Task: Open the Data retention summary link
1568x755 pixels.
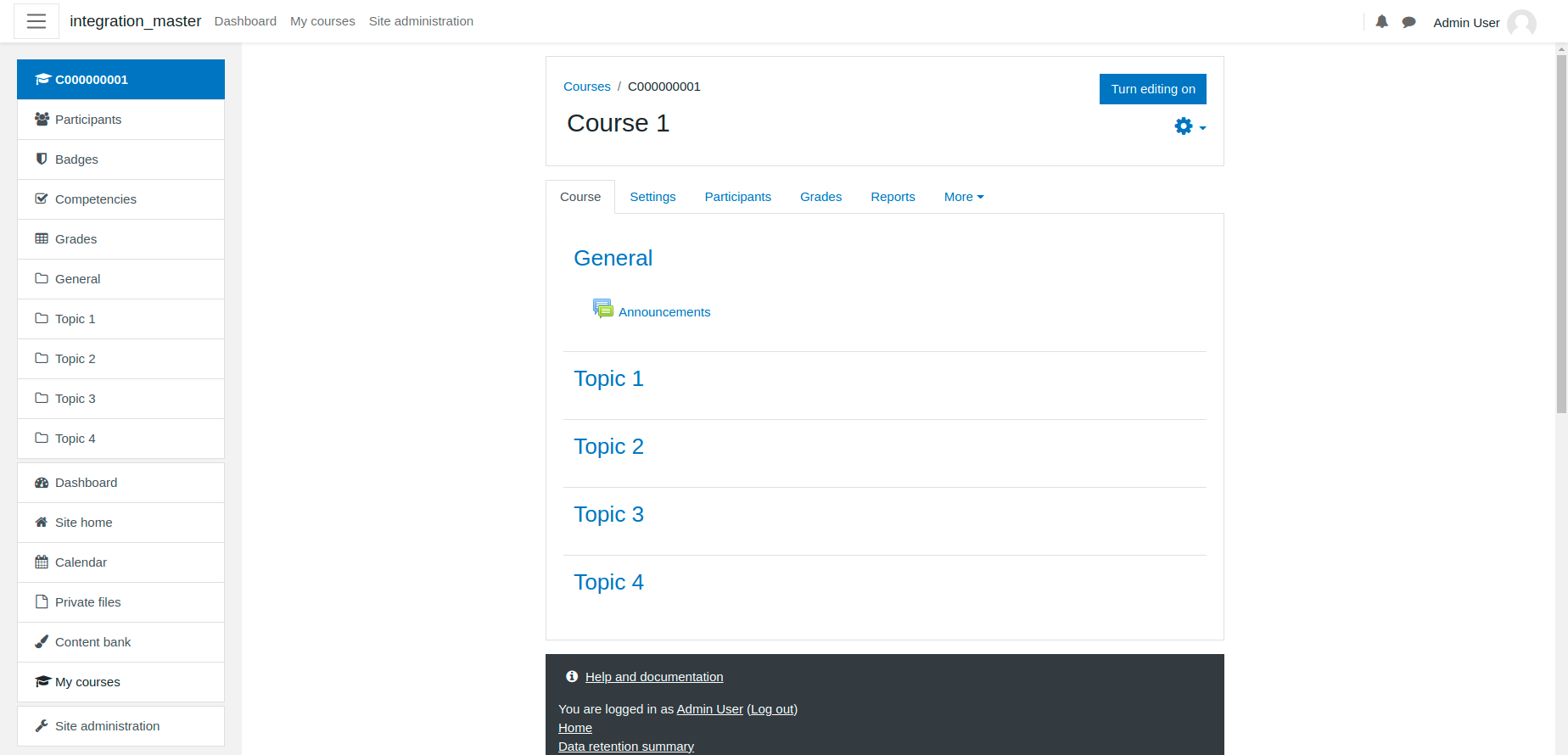Action: click(x=626, y=747)
